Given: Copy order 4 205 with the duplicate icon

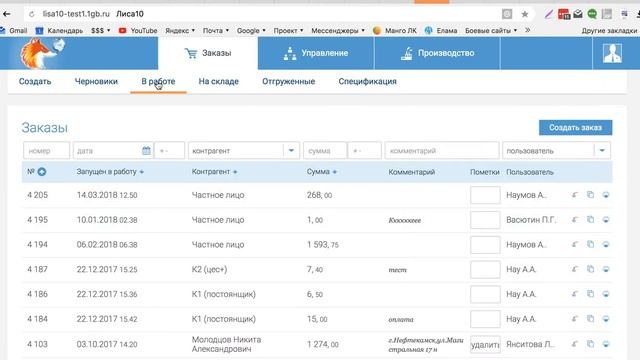Looking at the screenshot, I should (x=590, y=195).
